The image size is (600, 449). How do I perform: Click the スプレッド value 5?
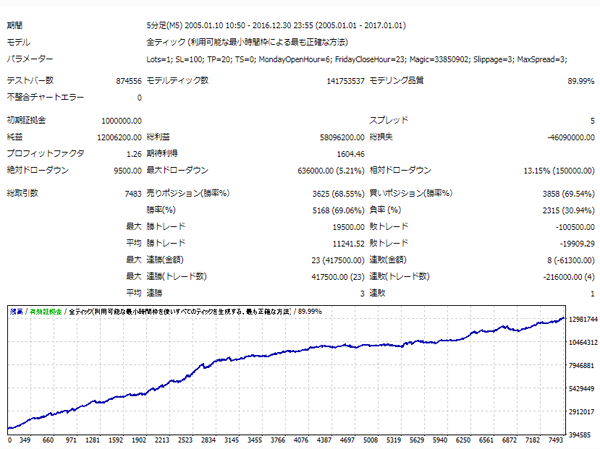[x=590, y=119]
